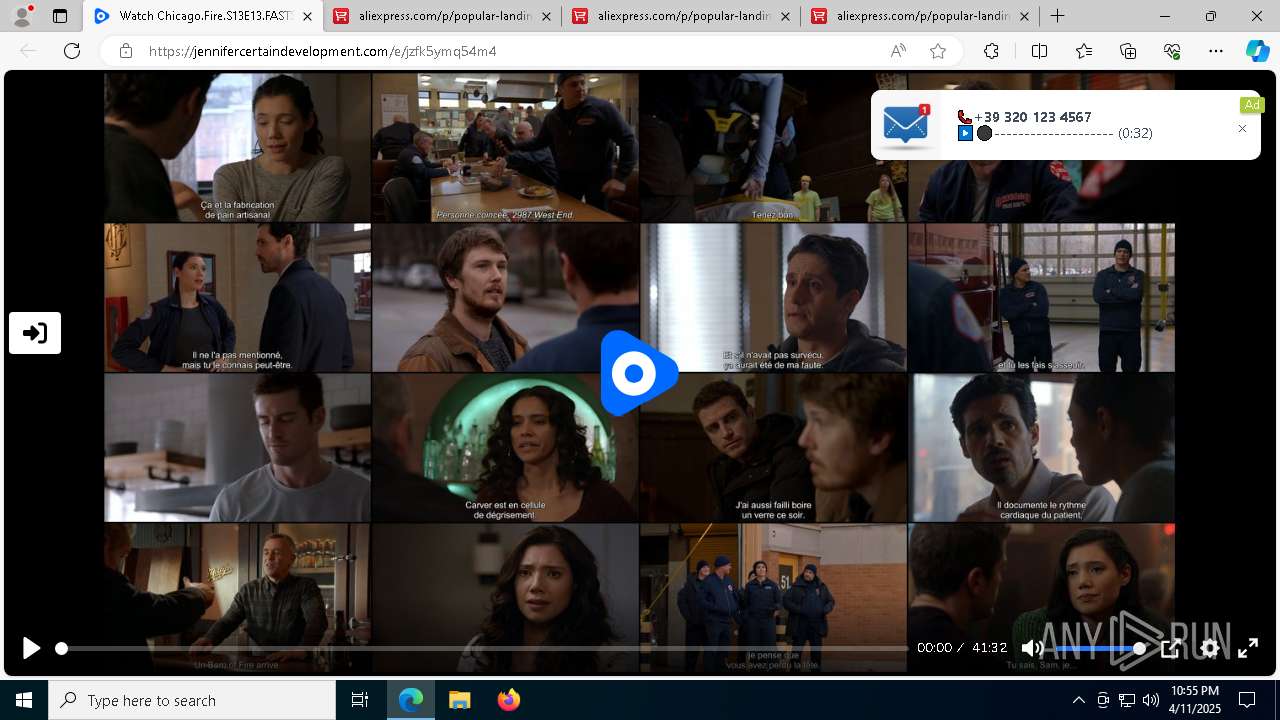This screenshot has height=720, width=1280.
Task: Open tab actions menu icon
Action: [x=60, y=16]
